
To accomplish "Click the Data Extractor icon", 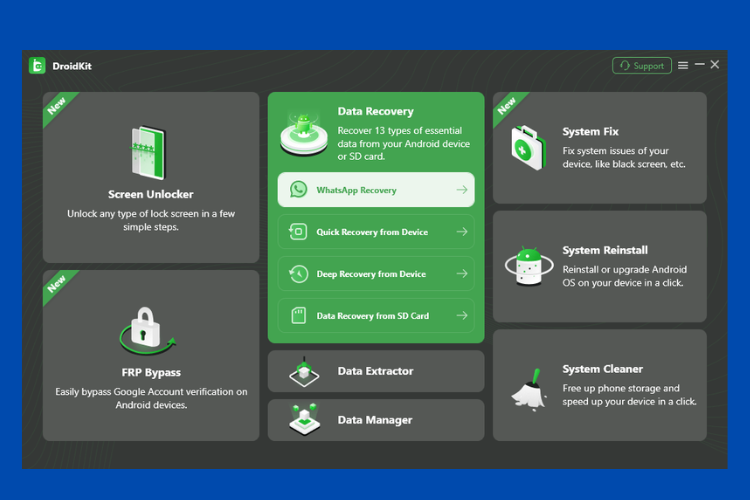I will (304, 372).
